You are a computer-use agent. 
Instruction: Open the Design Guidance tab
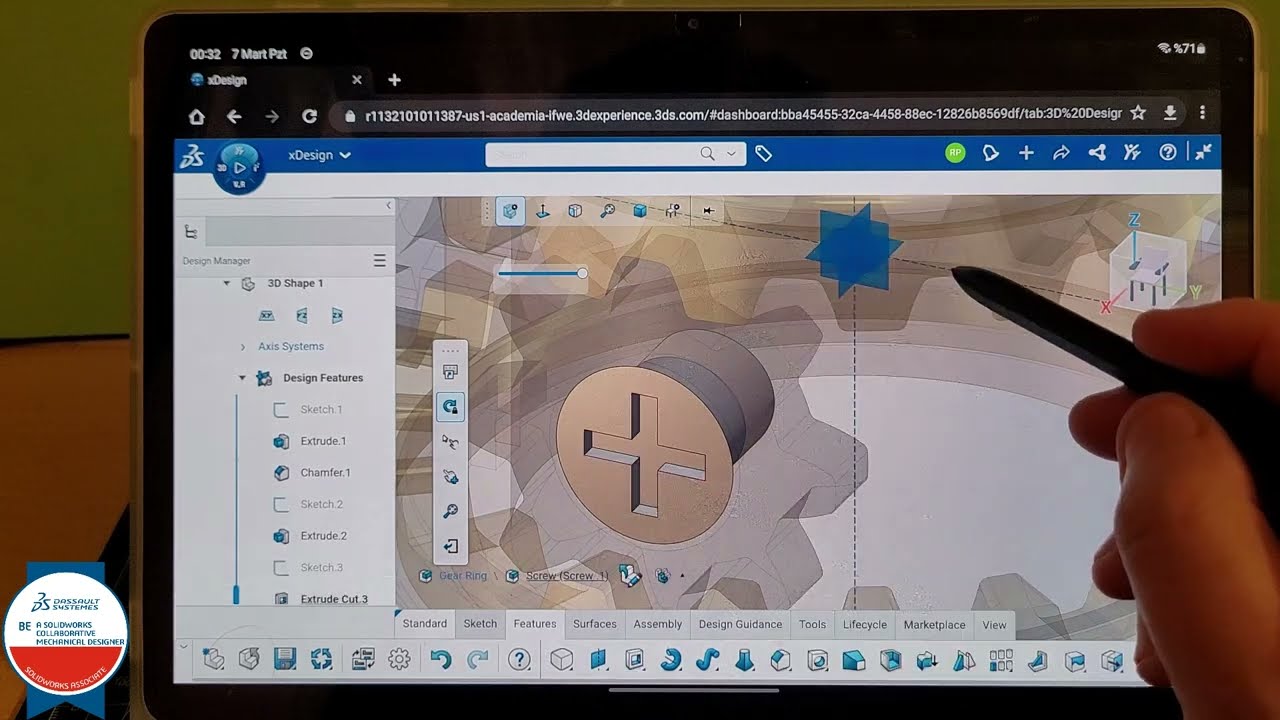[x=741, y=624]
